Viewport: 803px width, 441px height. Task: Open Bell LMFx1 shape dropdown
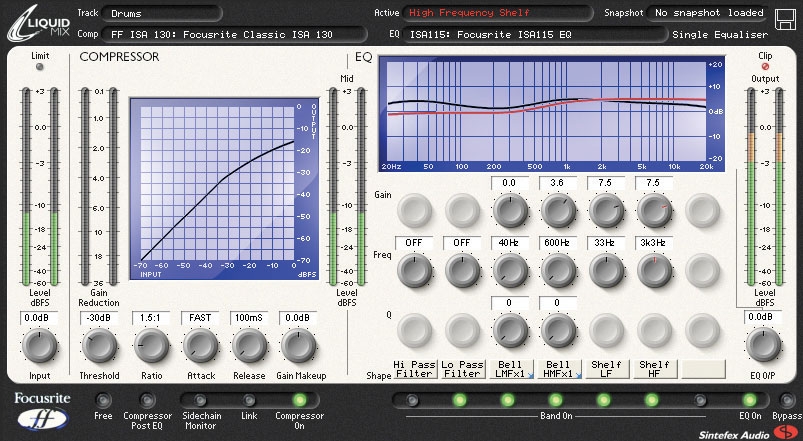point(530,375)
